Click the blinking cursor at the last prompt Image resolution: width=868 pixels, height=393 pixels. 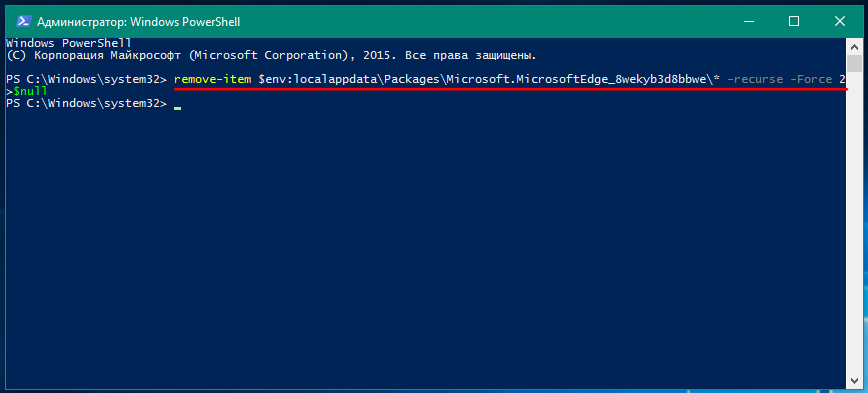click(x=177, y=108)
